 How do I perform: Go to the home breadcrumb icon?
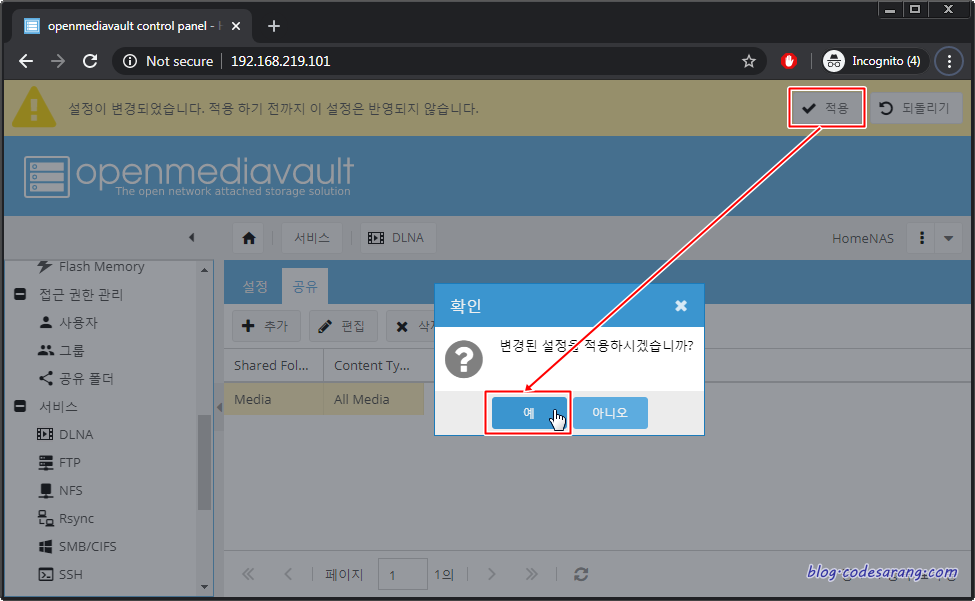click(x=249, y=238)
